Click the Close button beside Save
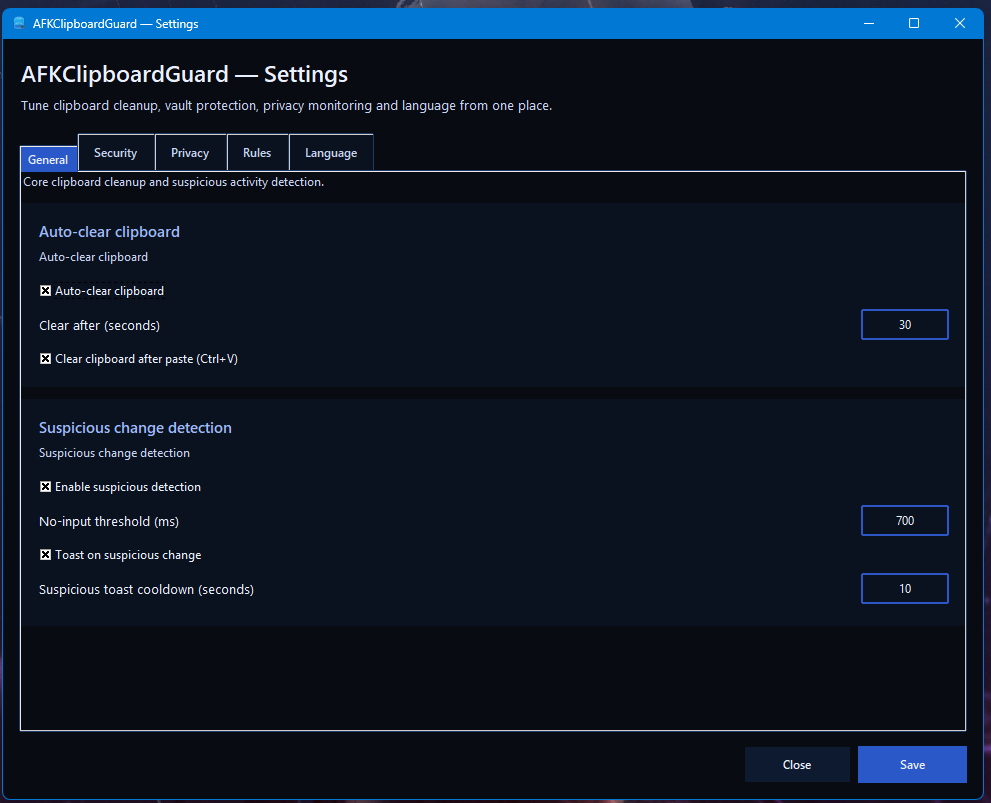This screenshot has height=803, width=991. click(796, 765)
